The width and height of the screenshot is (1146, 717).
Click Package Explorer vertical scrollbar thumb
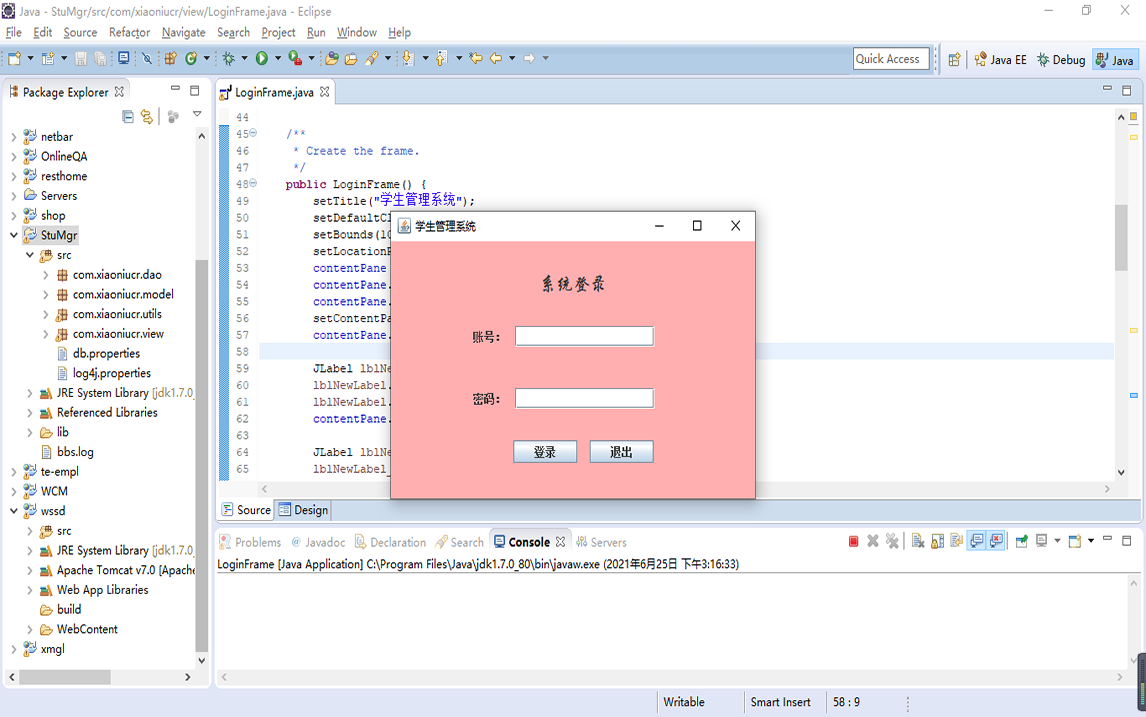point(202,455)
